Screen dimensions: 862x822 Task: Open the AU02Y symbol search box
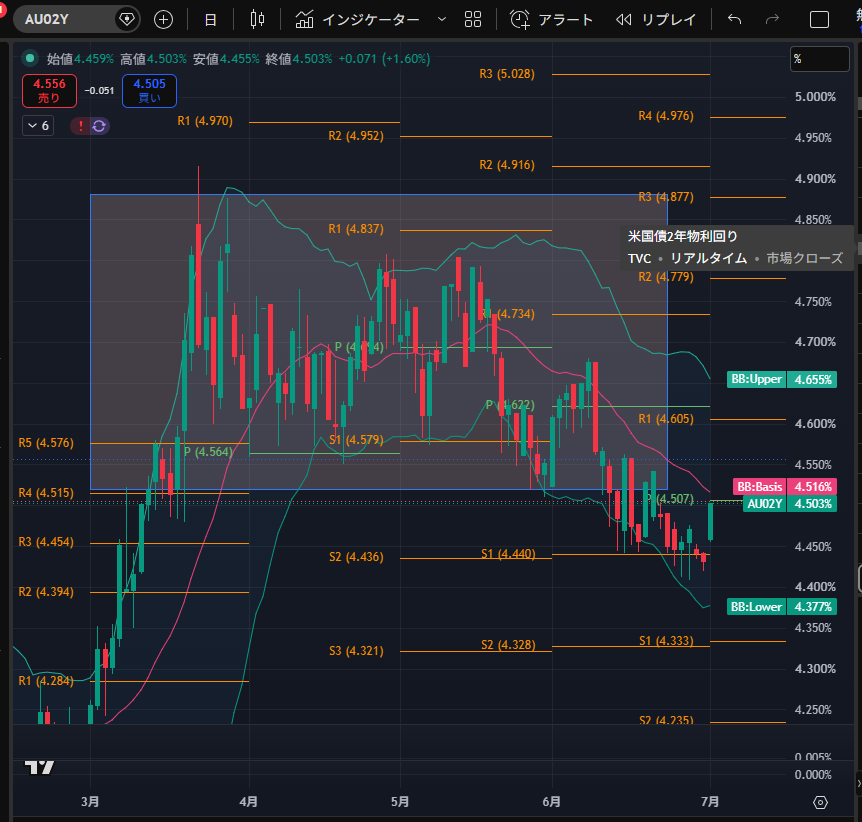(63, 20)
